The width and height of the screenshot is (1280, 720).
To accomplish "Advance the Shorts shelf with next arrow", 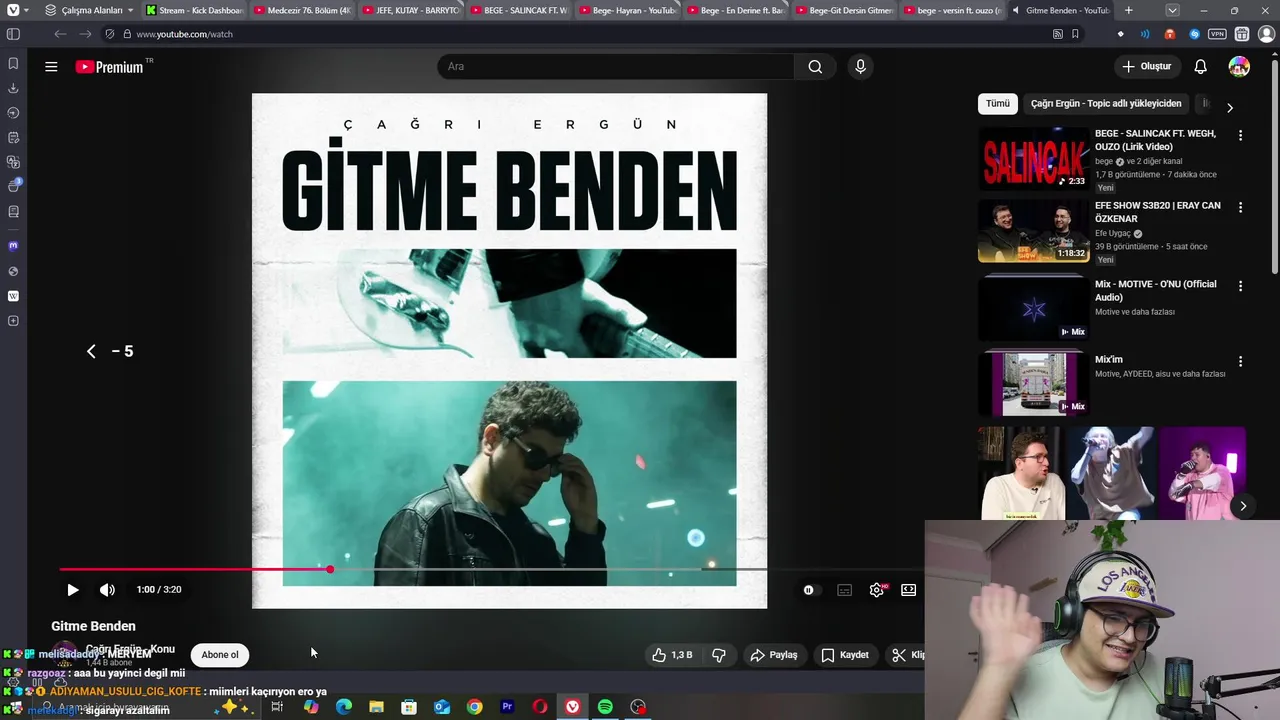I will click(1243, 506).
